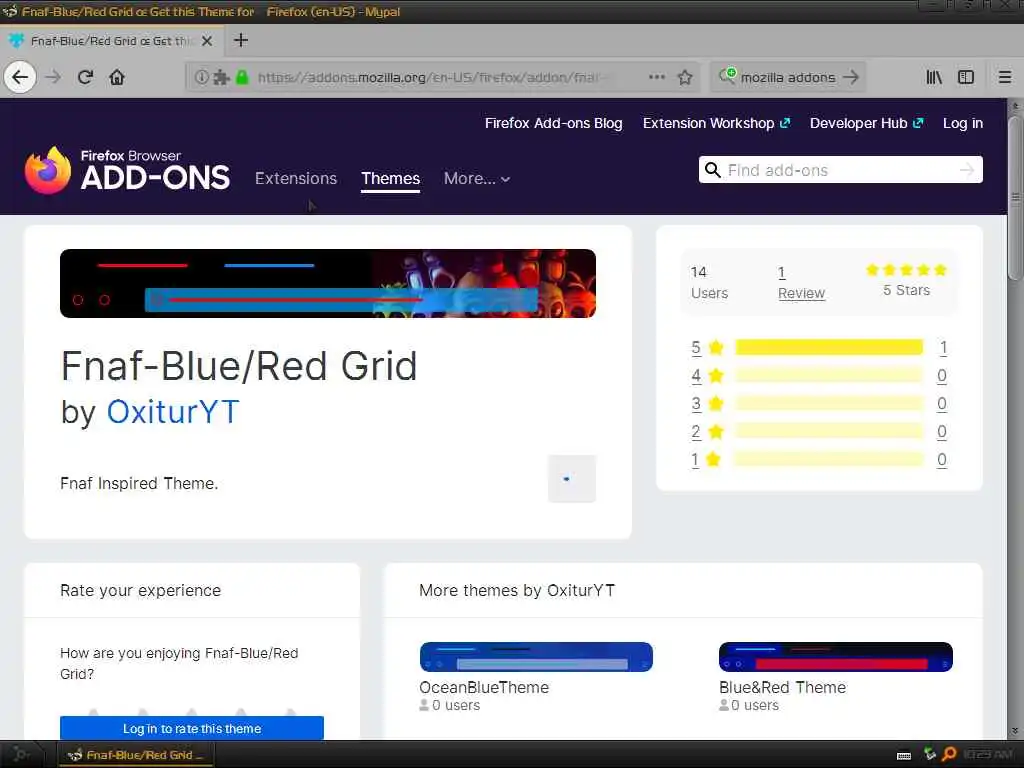
Task: Open a new browser tab
Action: coord(241,40)
